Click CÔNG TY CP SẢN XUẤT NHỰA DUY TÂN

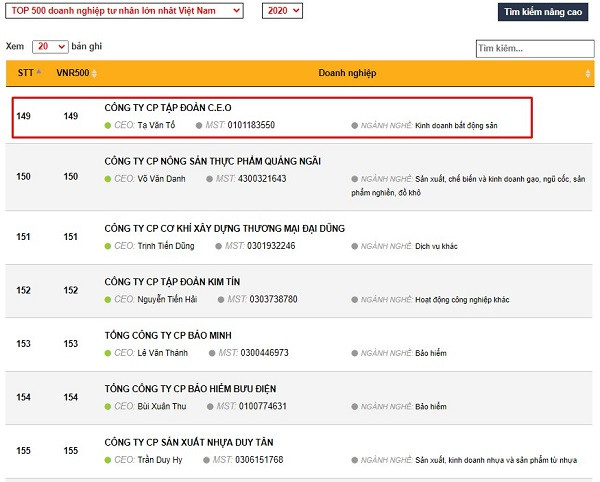(188, 442)
